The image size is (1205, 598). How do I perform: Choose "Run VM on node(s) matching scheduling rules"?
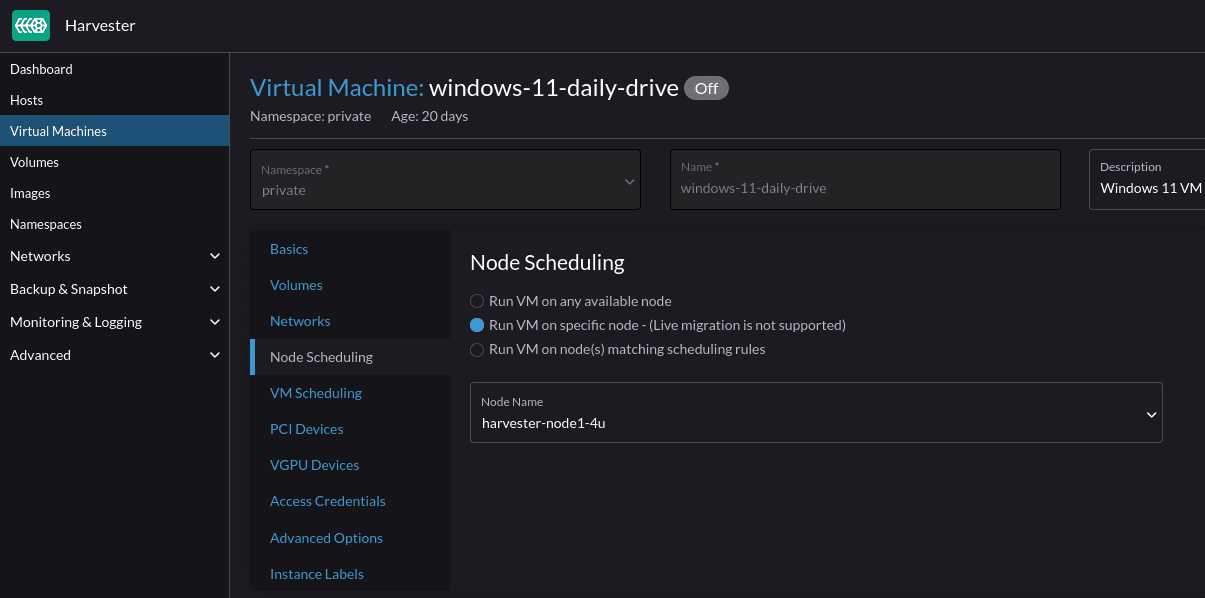[476, 349]
